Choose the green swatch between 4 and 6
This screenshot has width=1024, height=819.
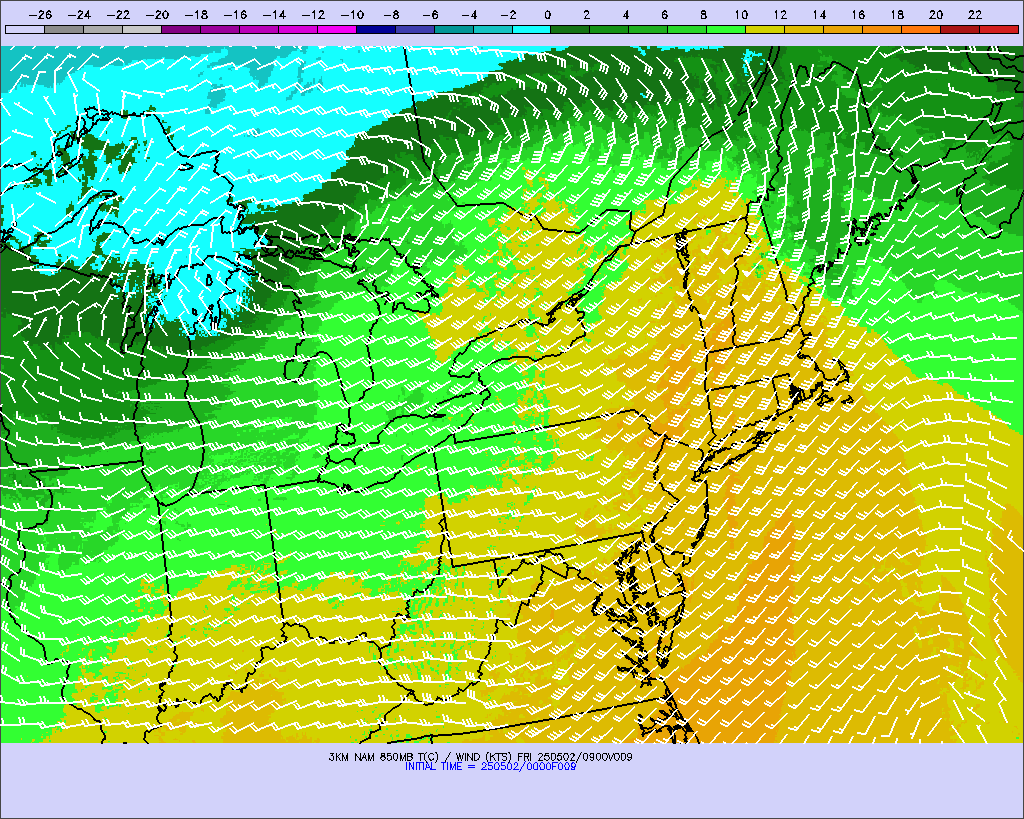point(648,29)
